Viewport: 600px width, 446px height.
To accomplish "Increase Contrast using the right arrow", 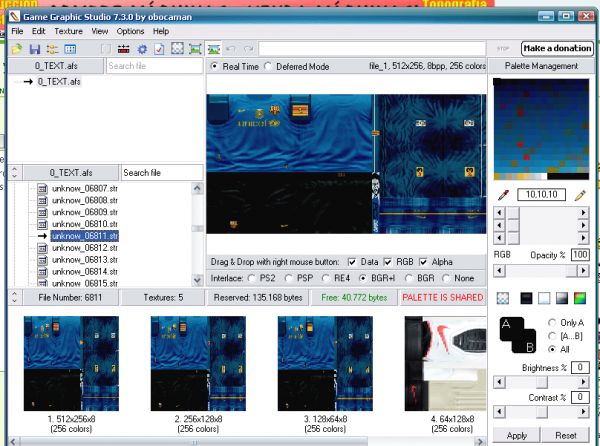I will coord(583,412).
